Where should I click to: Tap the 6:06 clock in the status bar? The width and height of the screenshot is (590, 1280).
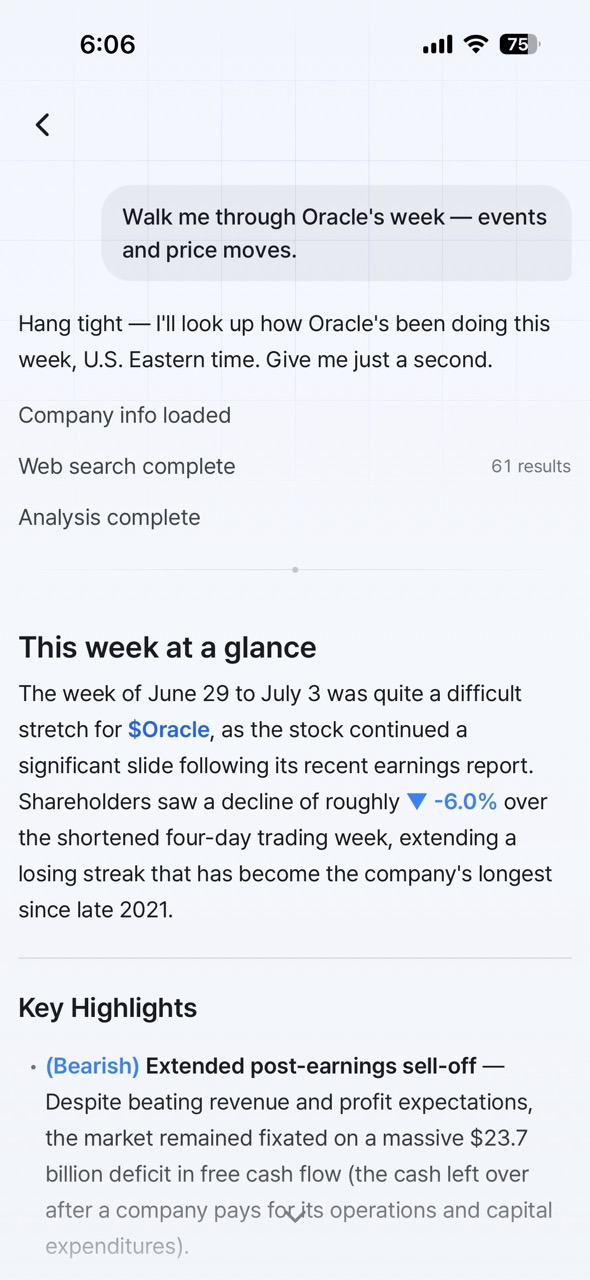coord(107,44)
